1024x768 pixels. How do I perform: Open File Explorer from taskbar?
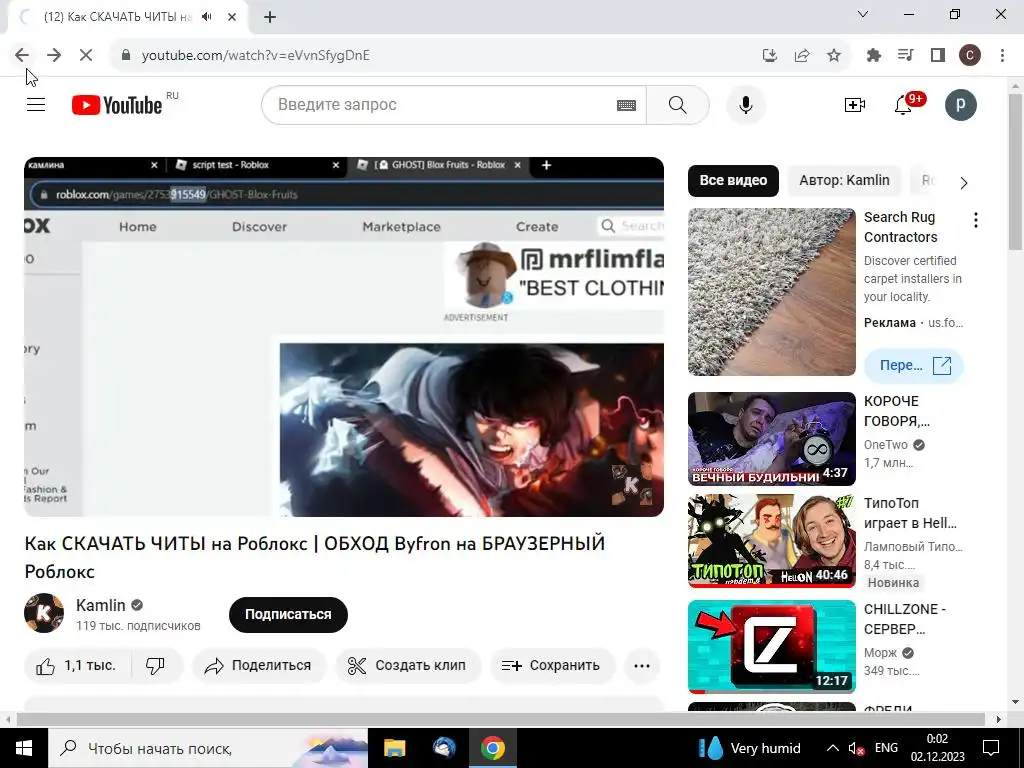pyautogui.click(x=394, y=748)
